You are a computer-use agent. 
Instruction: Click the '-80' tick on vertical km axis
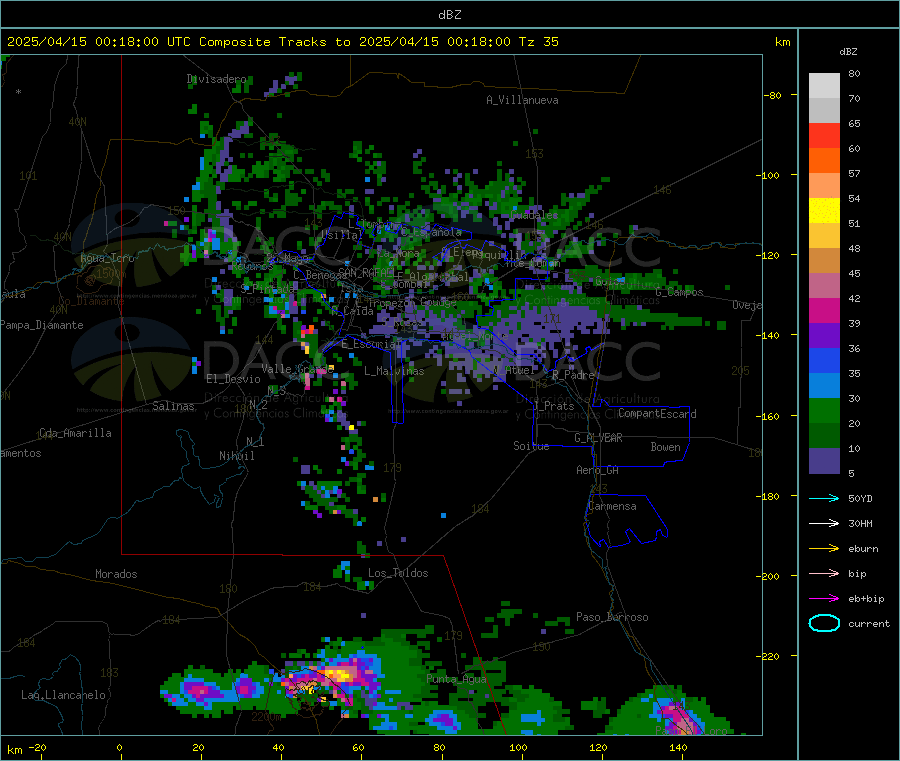pyautogui.click(x=773, y=95)
